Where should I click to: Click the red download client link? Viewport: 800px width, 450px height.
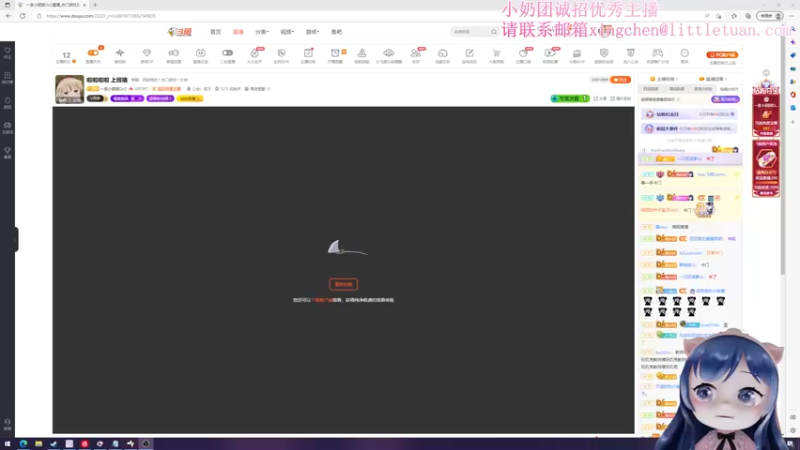[323, 300]
